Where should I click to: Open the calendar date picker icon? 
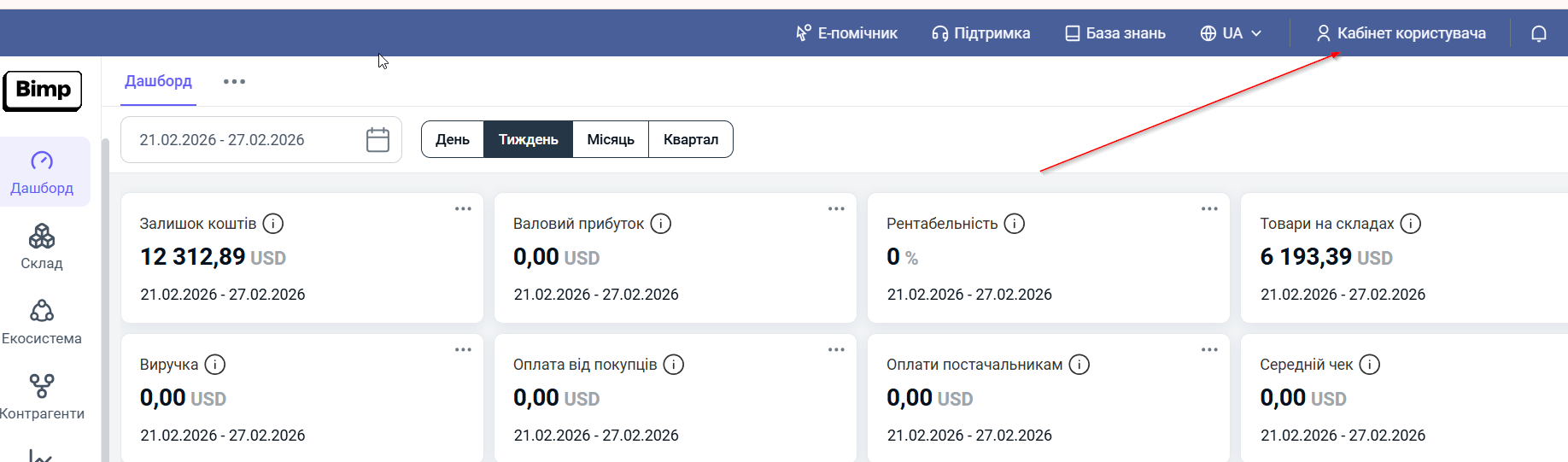(x=377, y=140)
